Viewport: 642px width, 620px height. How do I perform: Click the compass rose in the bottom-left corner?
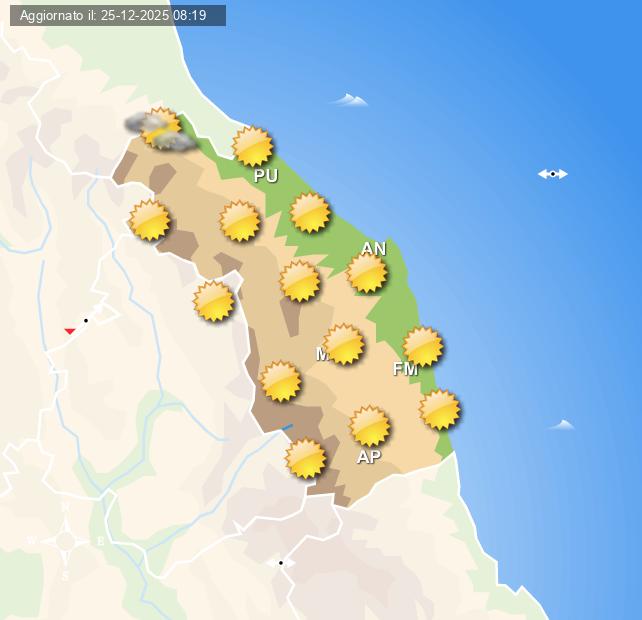(66, 541)
